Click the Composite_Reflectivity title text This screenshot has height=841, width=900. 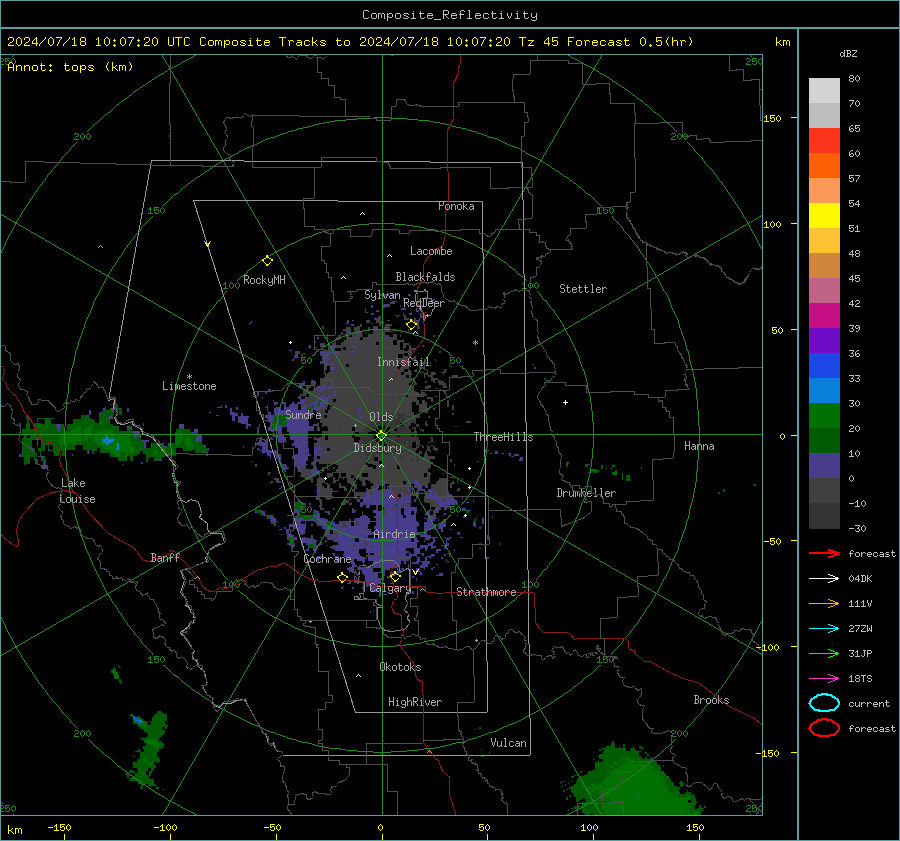pos(450,15)
